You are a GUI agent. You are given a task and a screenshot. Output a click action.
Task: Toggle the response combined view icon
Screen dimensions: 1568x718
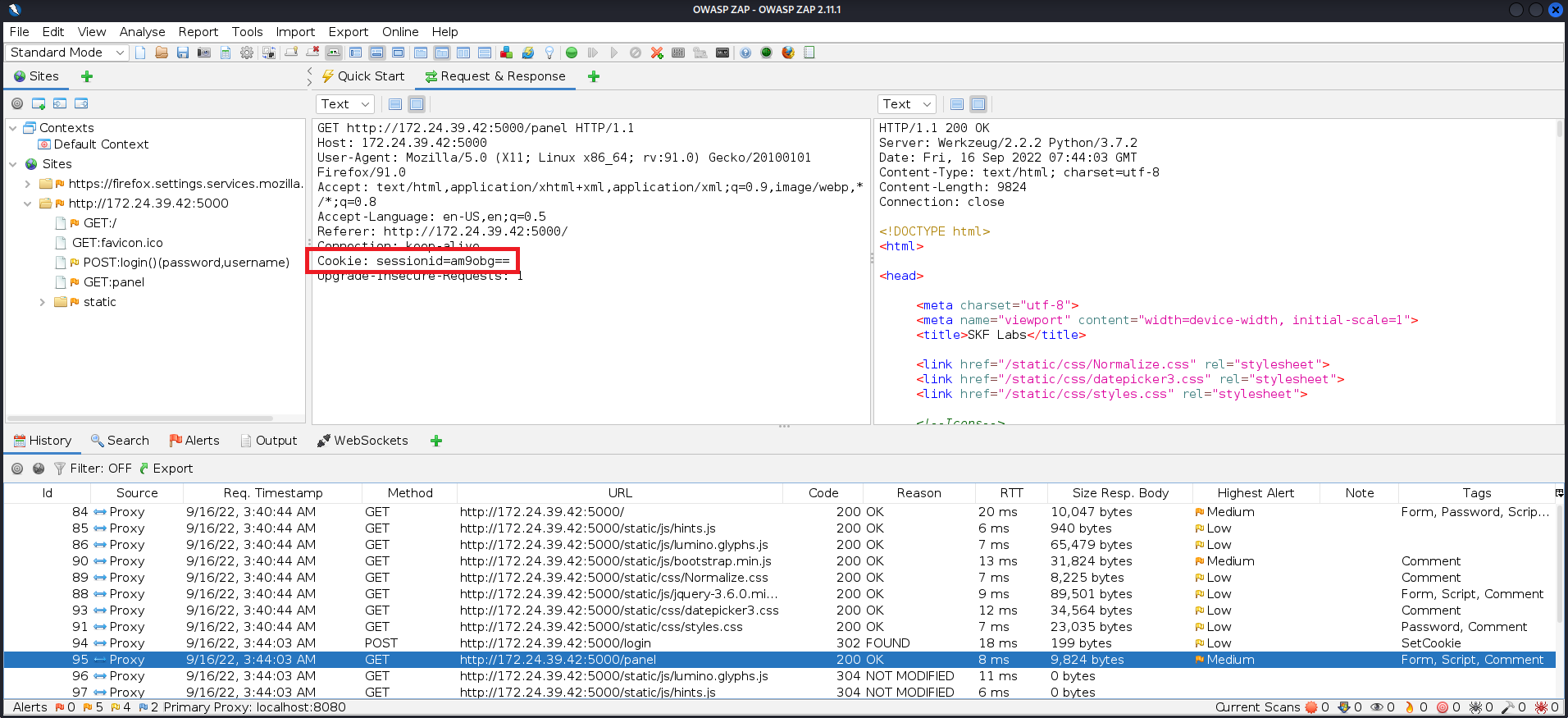(978, 104)
